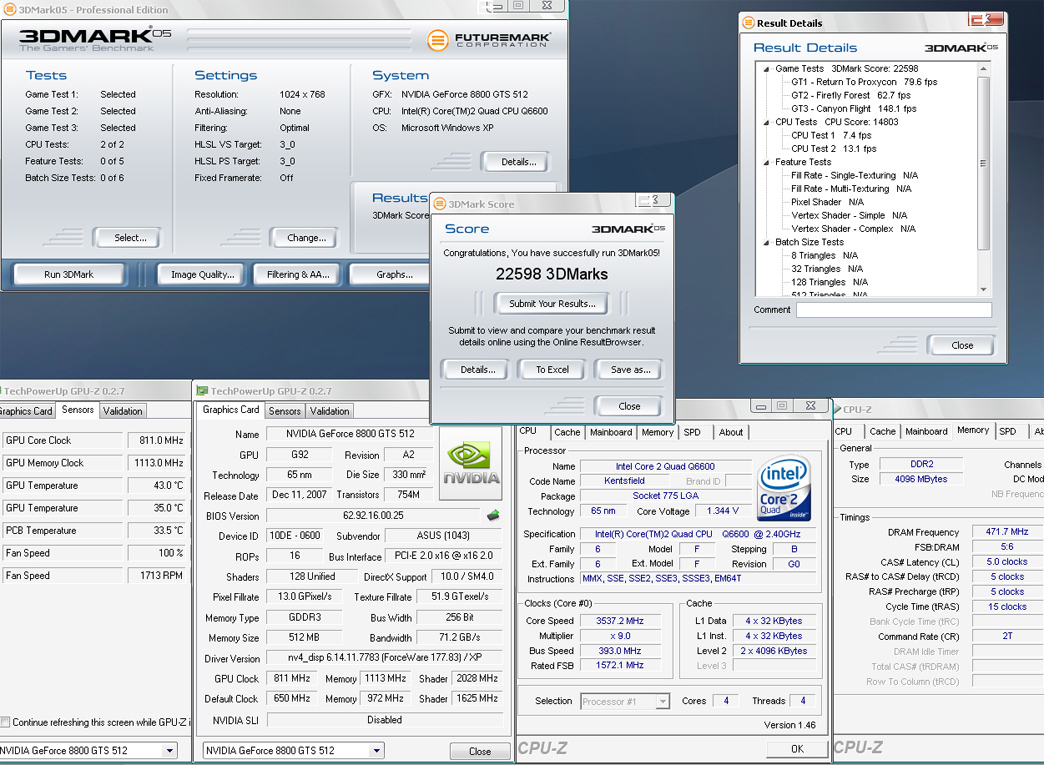Viewport: 1044px width, 765px height.
Task: Click the GPU Core Clock 811.0 MHz value
Action: 157,440
